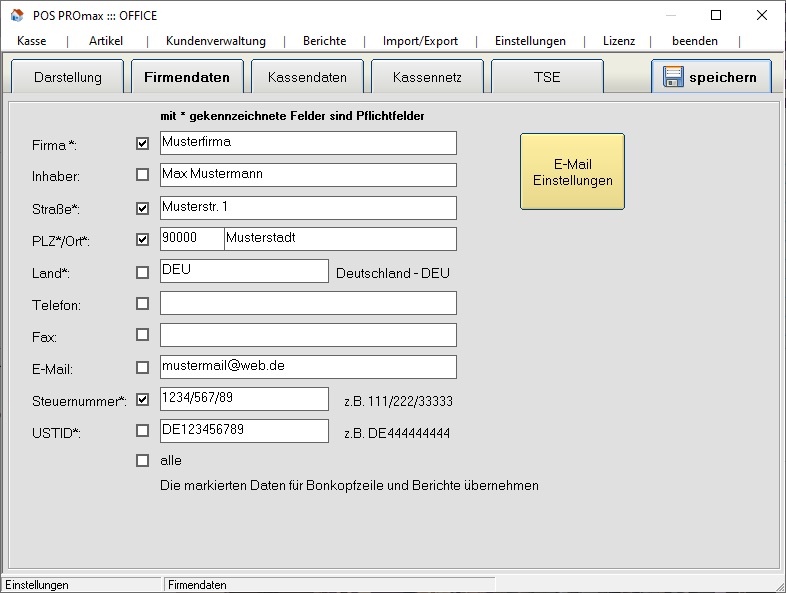The image size is (786, 593).
Task: Switch to the TSE tab
Action: [547, 77]
